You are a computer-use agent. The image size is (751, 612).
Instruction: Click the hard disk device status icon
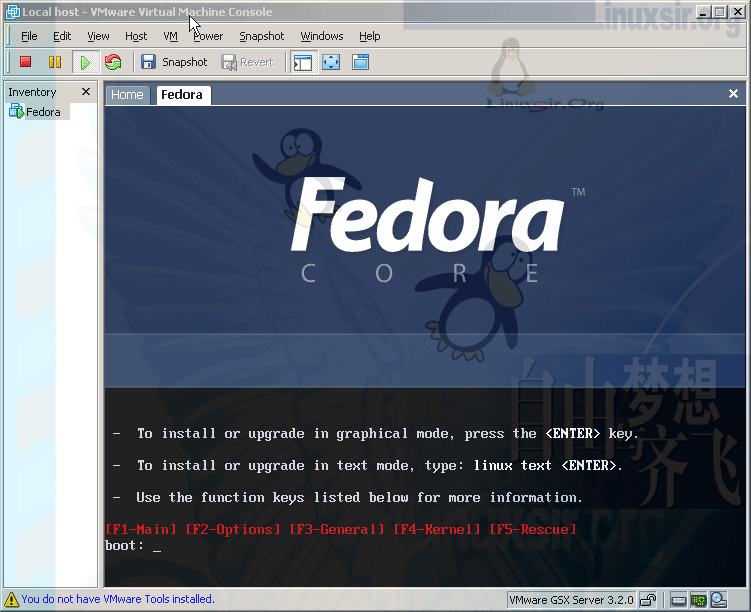(x=679, y=600)
